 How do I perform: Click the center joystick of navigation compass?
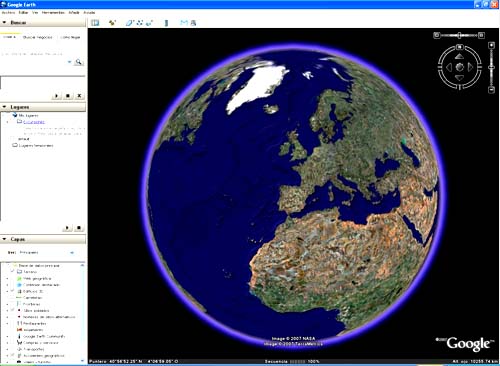pyautogui.click(x=459, y=67)
